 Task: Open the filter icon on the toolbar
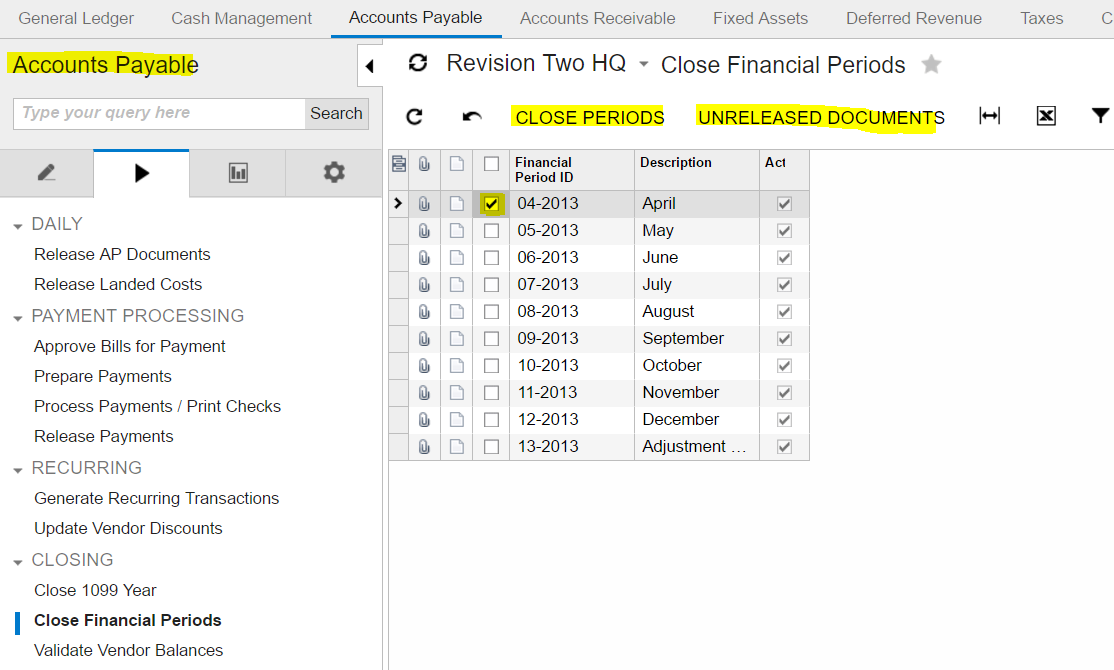pos(1100,115)
